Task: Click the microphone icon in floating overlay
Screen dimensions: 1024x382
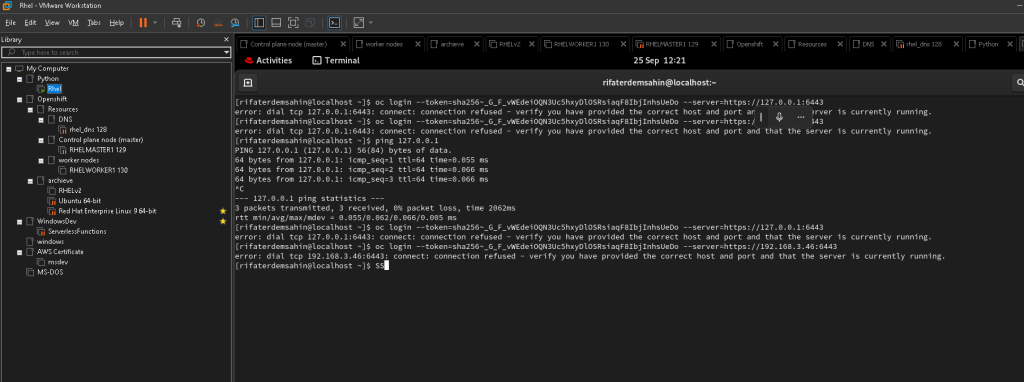Action: 779,117
